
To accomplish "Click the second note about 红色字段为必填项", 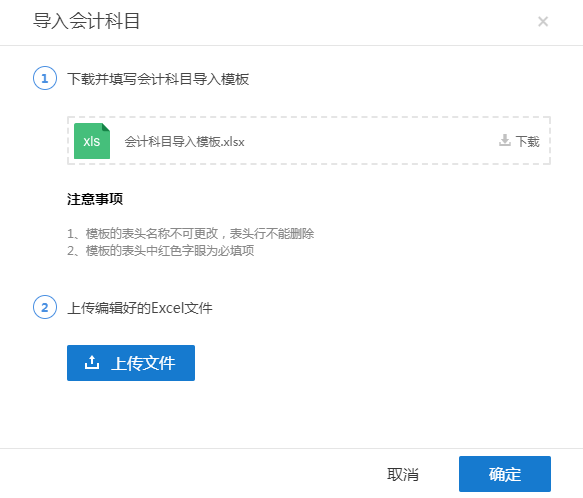I will click(160, 251).
